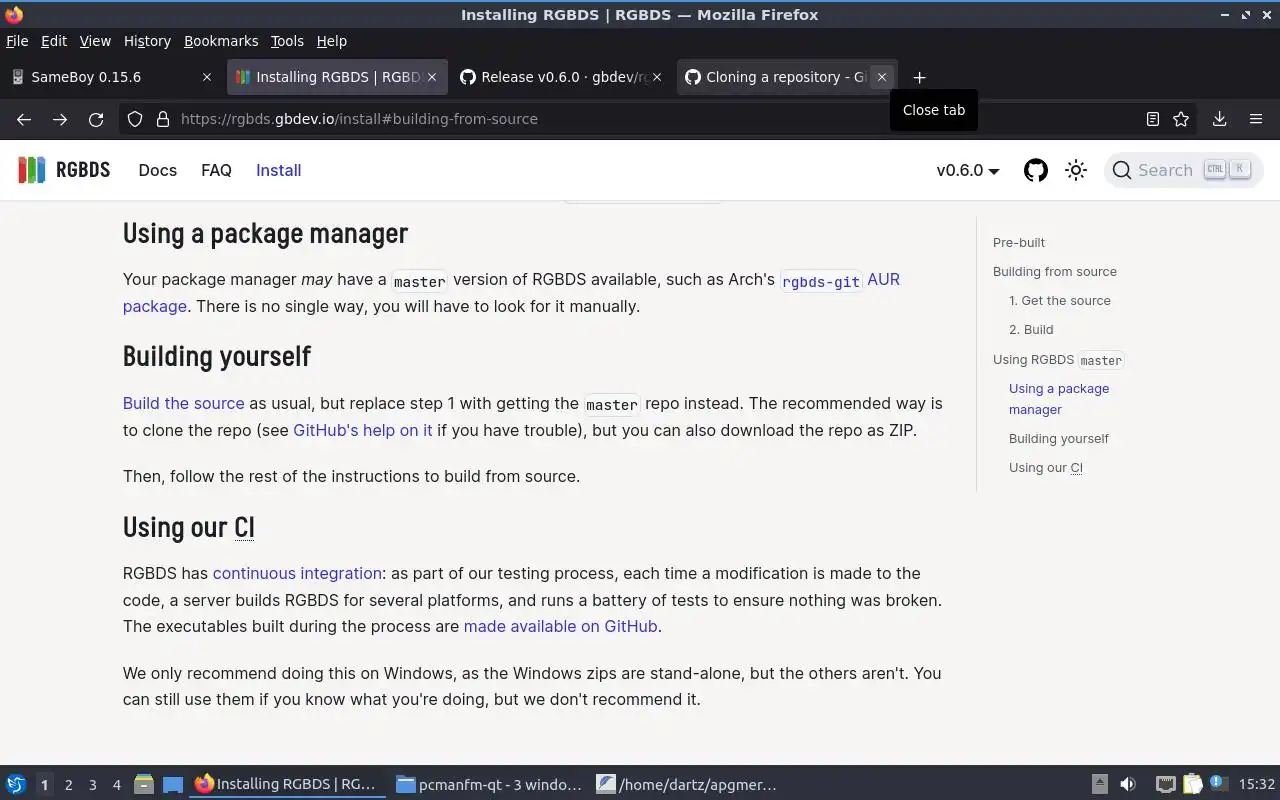Open volume control in system tray

click(x=1128, y=784)
